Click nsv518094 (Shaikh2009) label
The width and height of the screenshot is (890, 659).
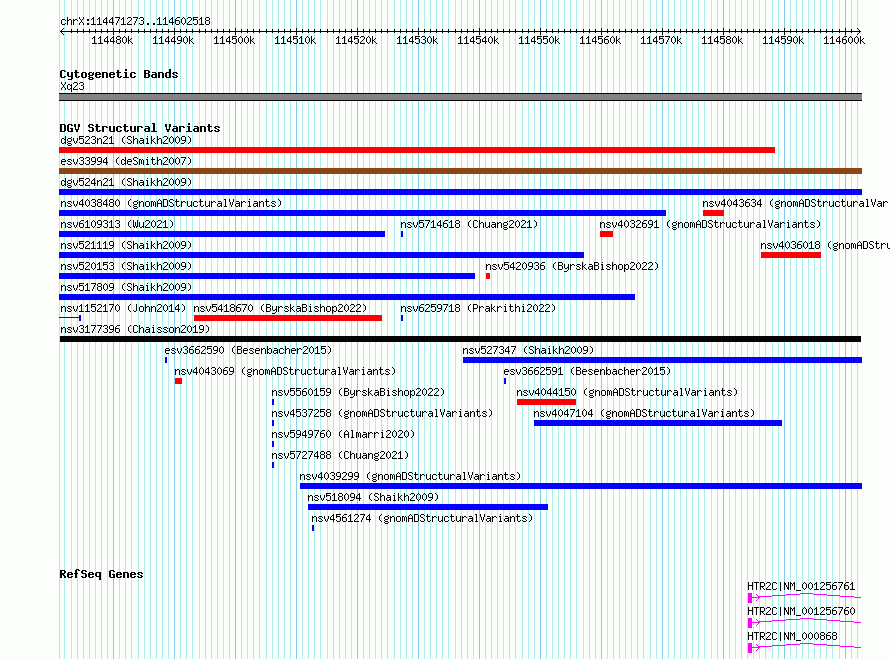tap(373, 497)
